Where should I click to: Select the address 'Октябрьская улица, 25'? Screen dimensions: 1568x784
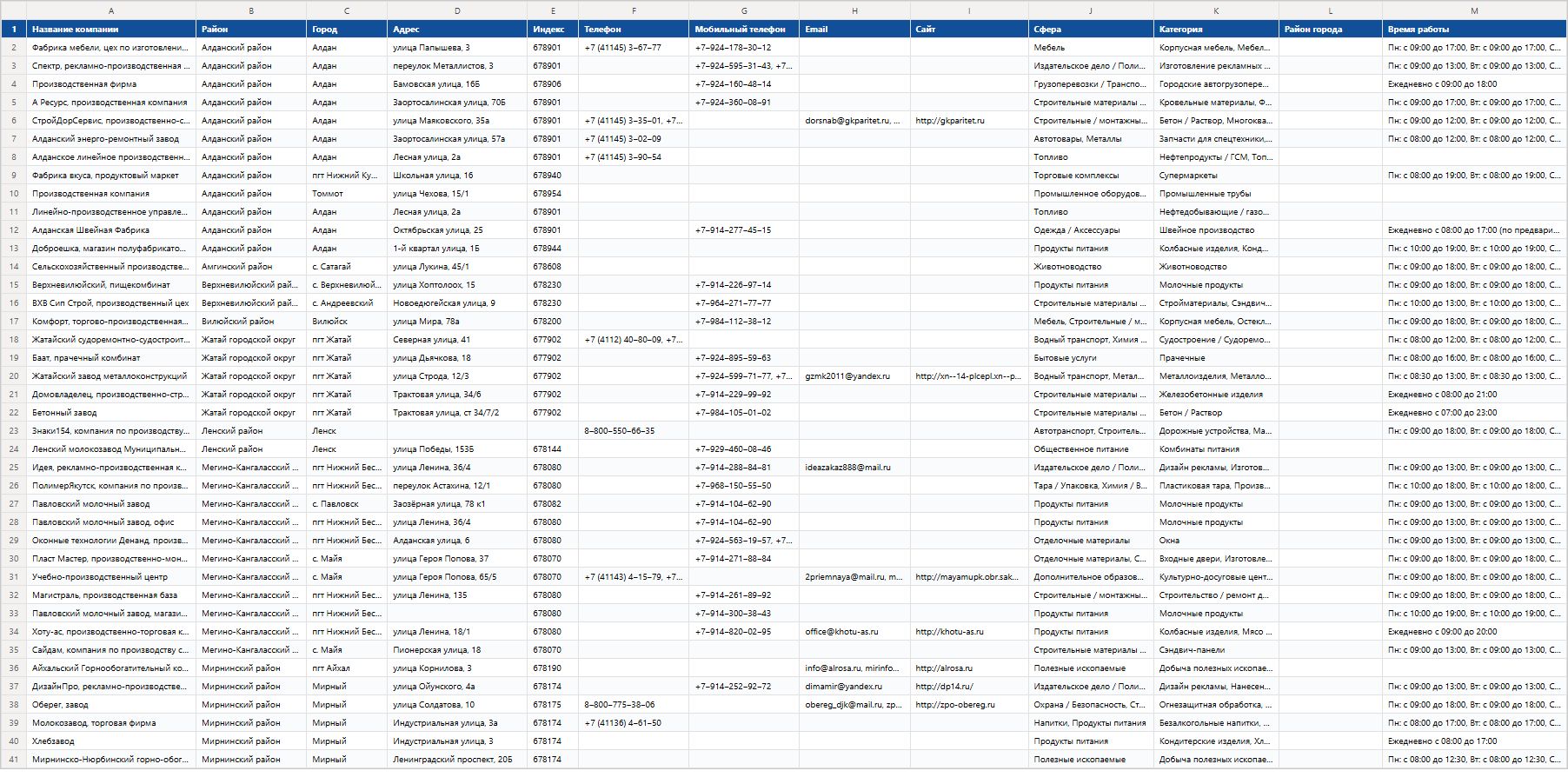[x=457, y=230]
